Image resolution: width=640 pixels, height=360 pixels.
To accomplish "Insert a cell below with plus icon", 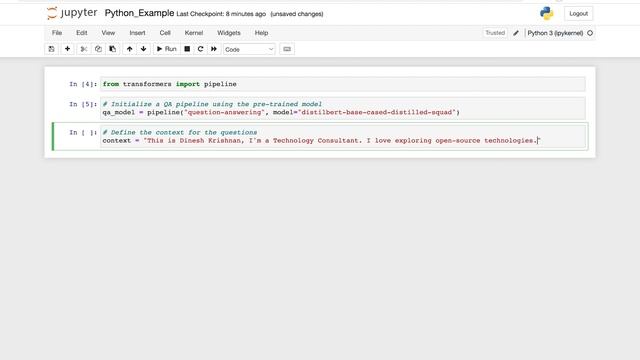I will point(67,49).
